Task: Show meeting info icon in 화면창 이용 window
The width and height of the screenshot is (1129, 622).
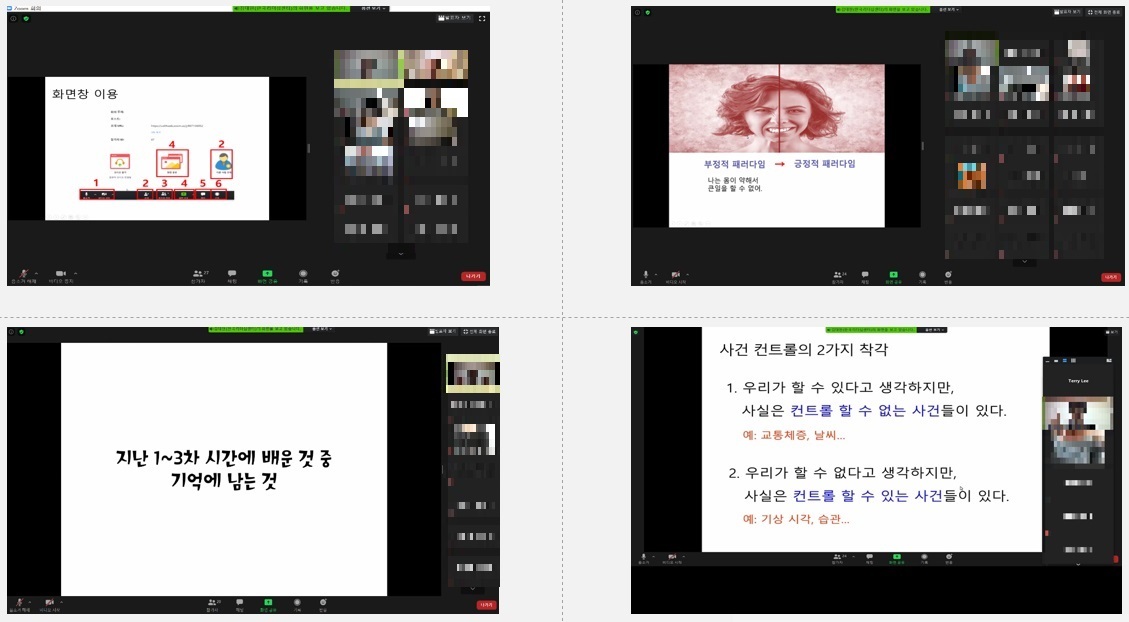Action: click(13, 18)
